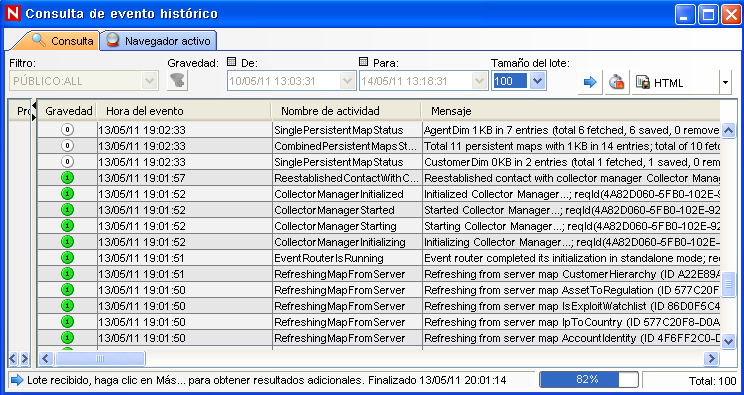The image size is (744, 395).
Task: Click the left pane's scroll right arrow
Action: click(x=24, y=358)
